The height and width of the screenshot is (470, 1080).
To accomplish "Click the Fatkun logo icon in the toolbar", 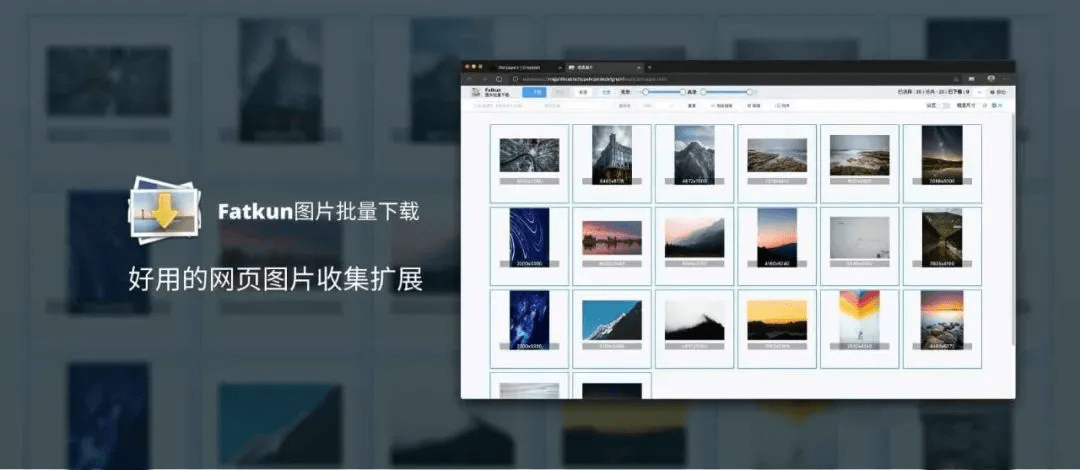I will pos(474,92).
